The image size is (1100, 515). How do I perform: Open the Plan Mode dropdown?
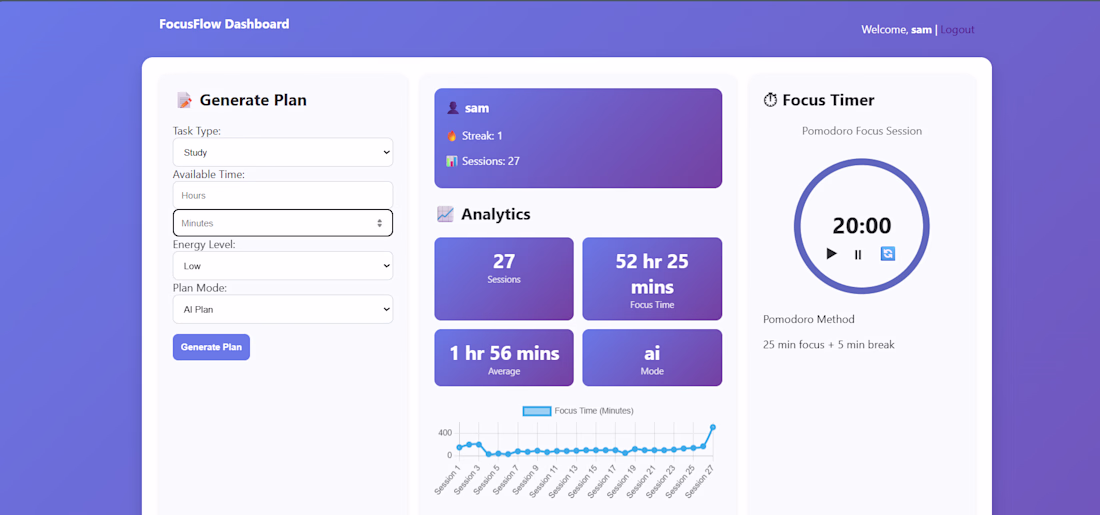click(x=283, y=309)
